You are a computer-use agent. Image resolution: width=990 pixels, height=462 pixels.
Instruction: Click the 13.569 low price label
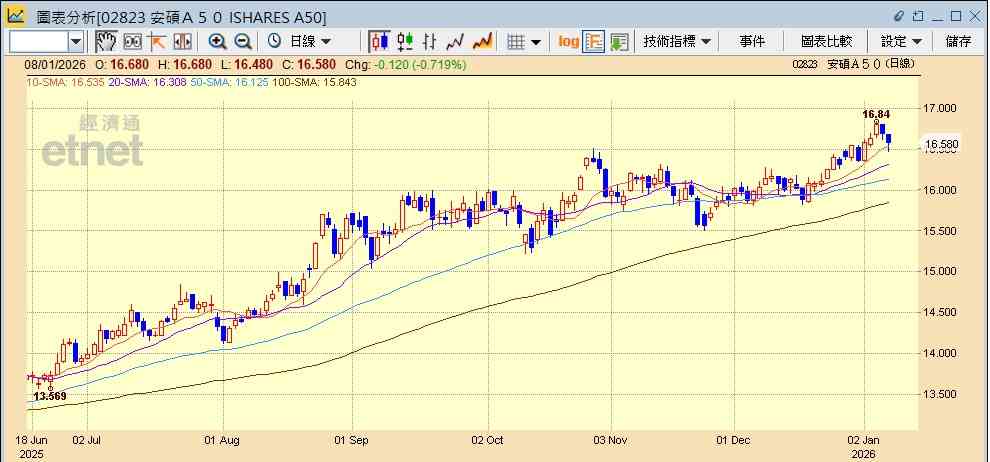point(50,396)
